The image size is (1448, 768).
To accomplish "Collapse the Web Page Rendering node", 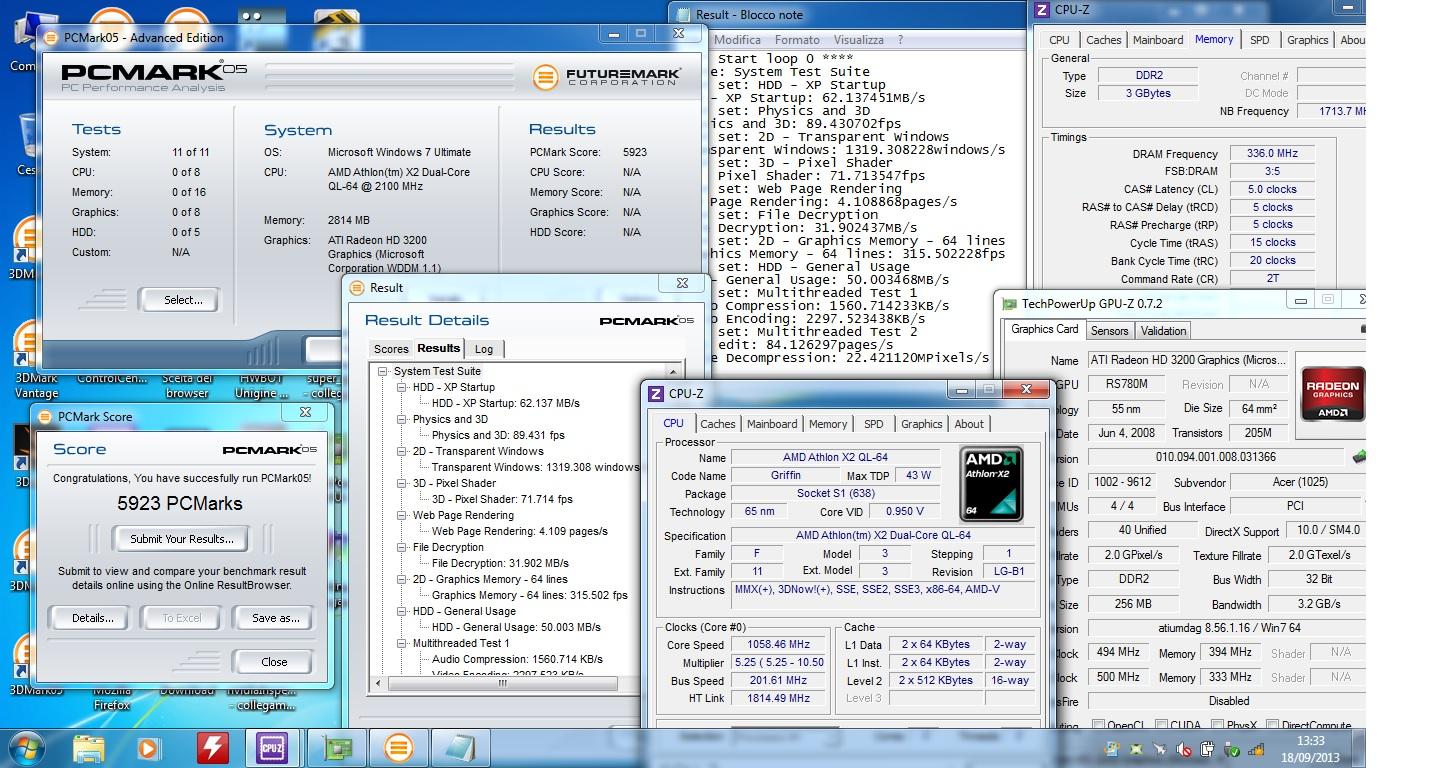I will [x=401, y=515].
